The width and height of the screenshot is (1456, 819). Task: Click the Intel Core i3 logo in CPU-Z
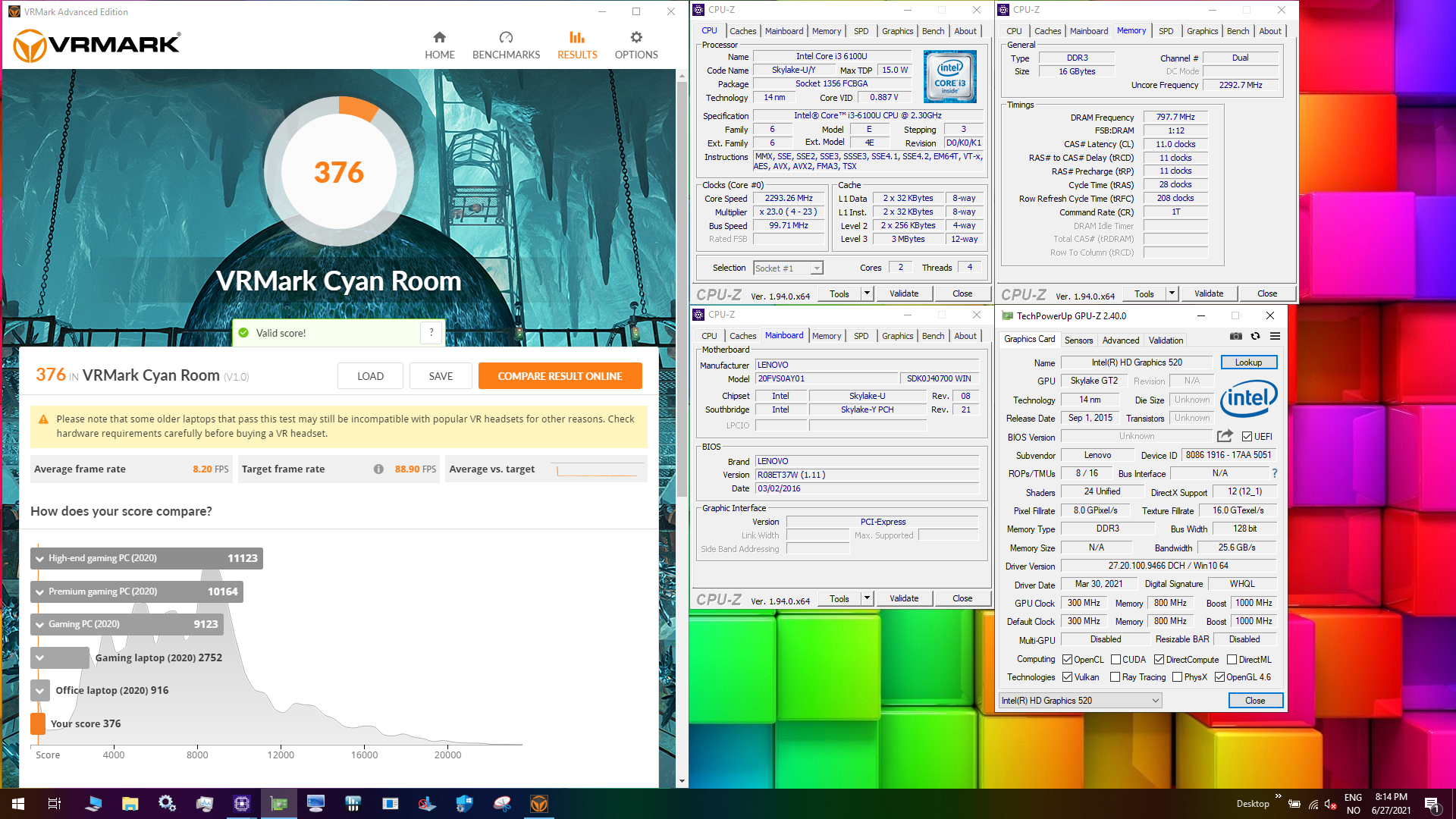point(949,77)
